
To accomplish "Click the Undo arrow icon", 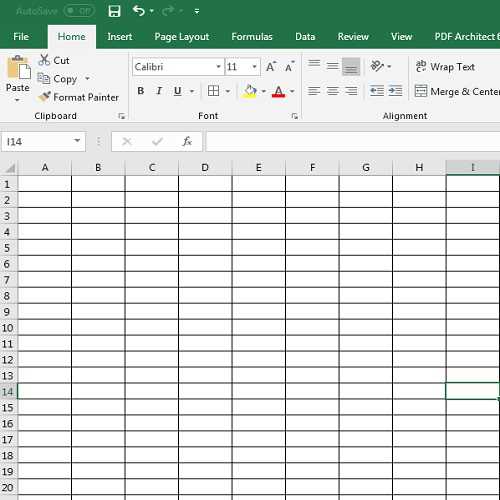I will click(139, 11).
